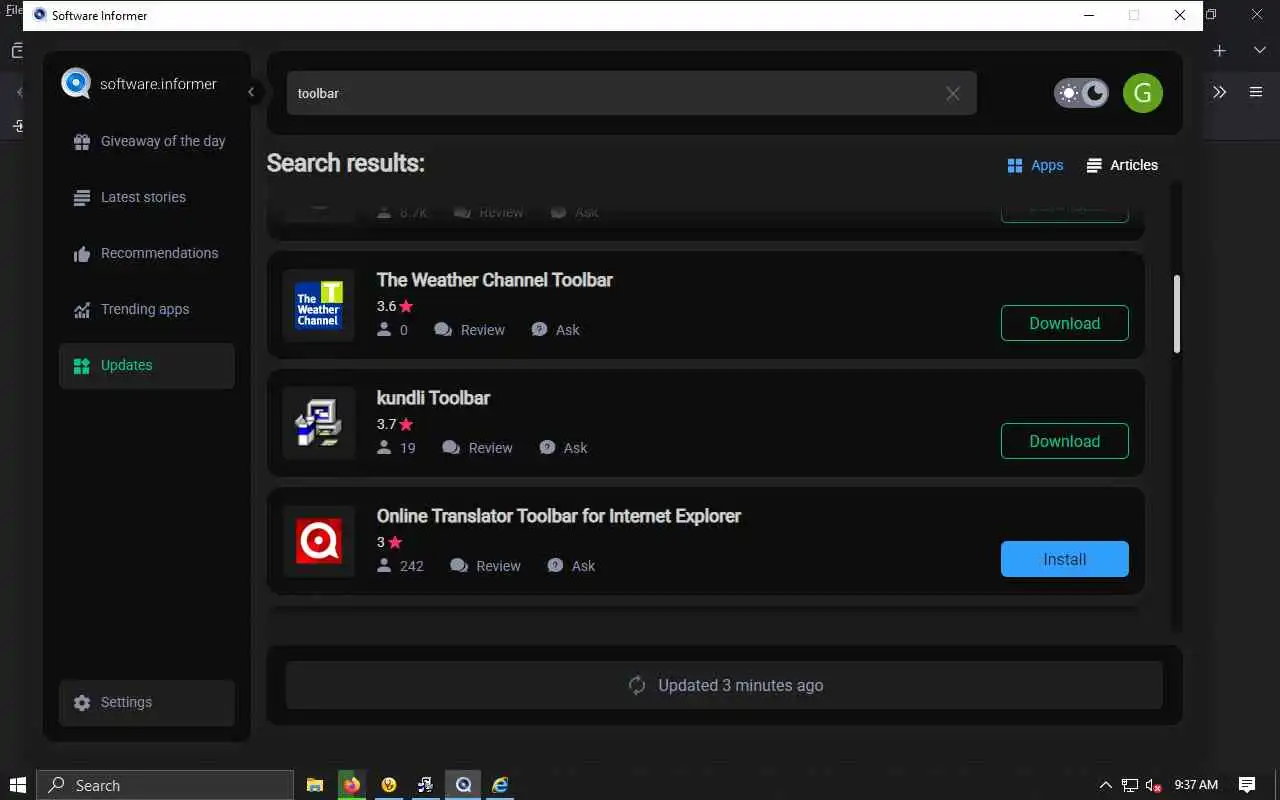The image size is (1280, 800).
Task: Open Internet Explorer from the taskbar
Action: click(500, 785)
